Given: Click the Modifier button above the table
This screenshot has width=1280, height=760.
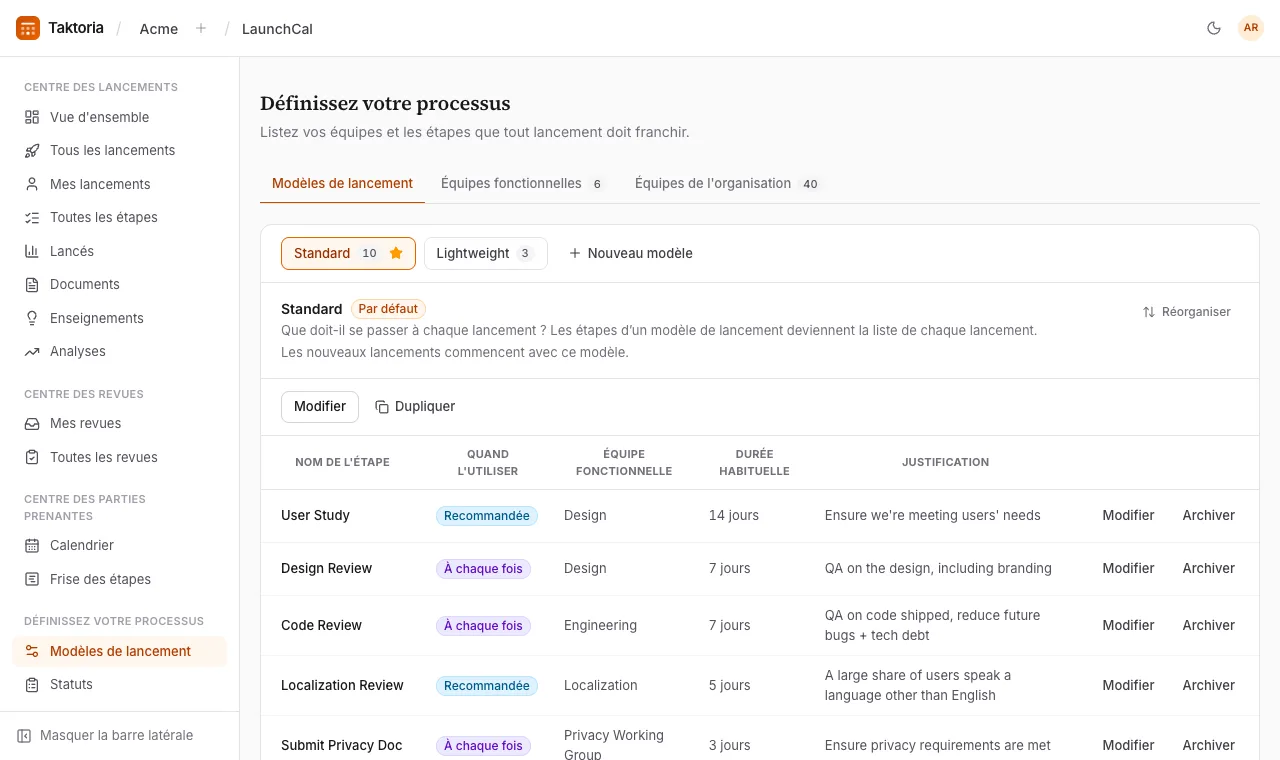Looking at the screenshot, I should 320,406.
